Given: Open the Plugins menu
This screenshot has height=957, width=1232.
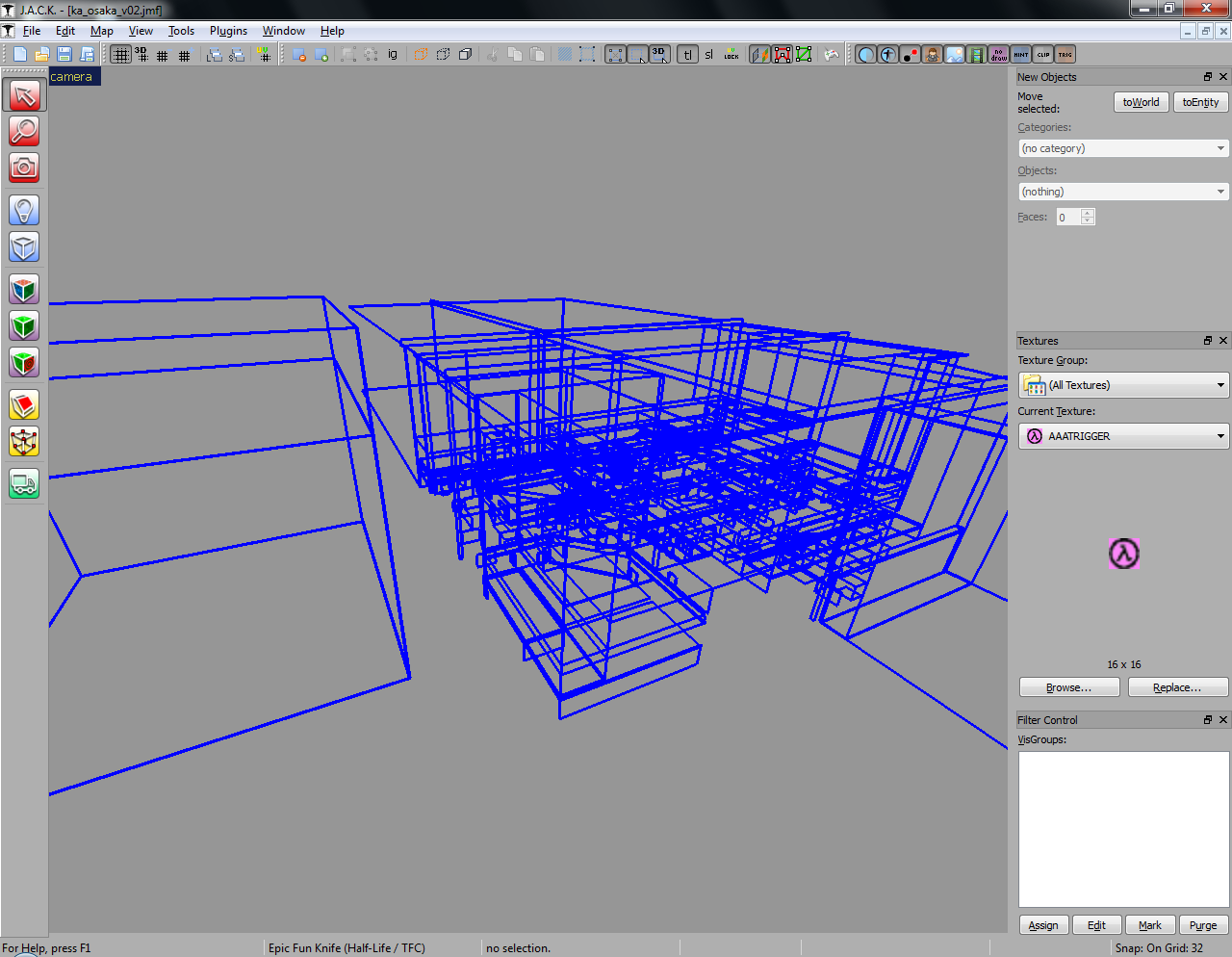Looking at the screenshot, I should point(228,31).
